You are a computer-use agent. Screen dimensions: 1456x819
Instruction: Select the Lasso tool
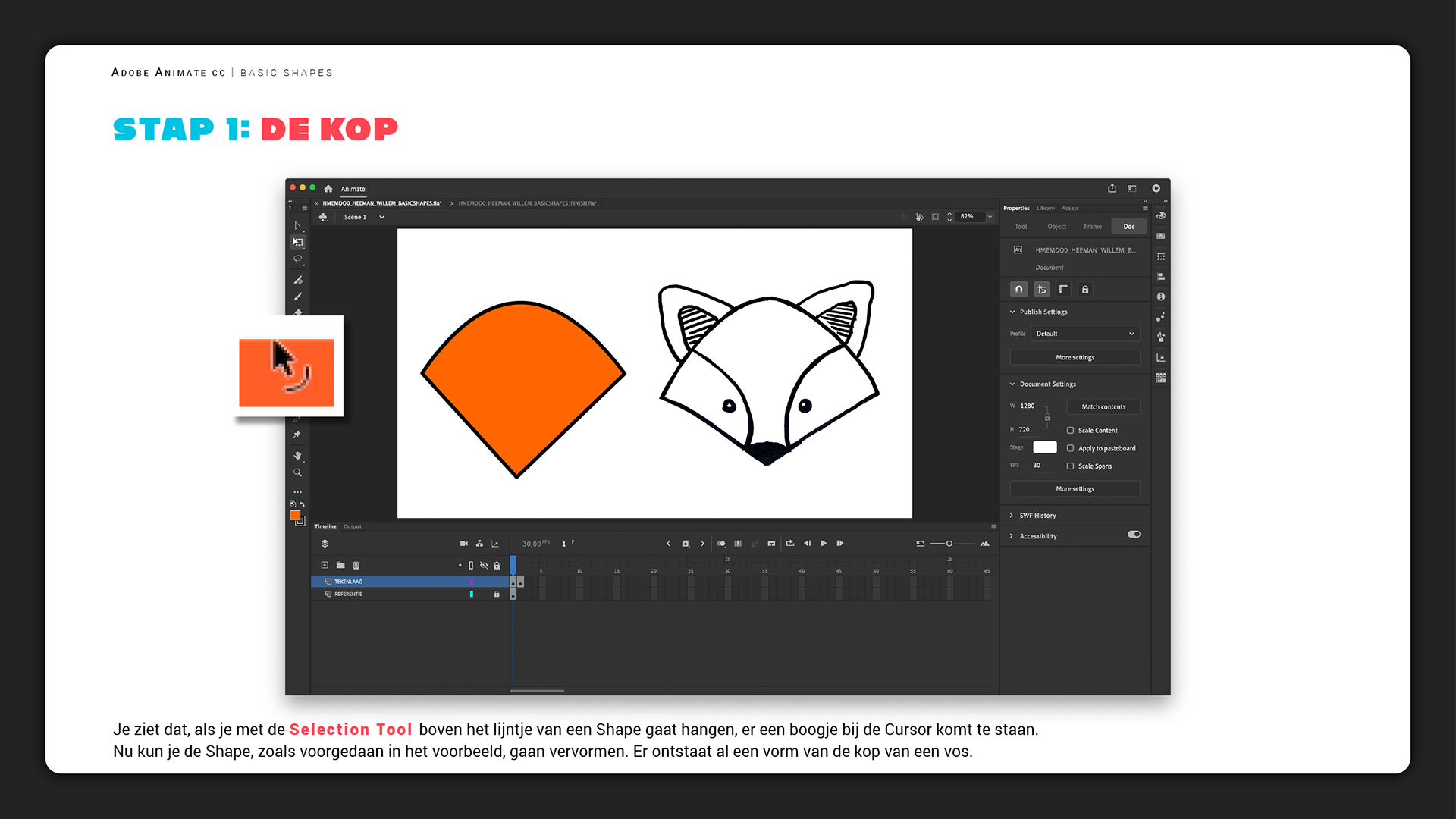[x=298, y=259]
